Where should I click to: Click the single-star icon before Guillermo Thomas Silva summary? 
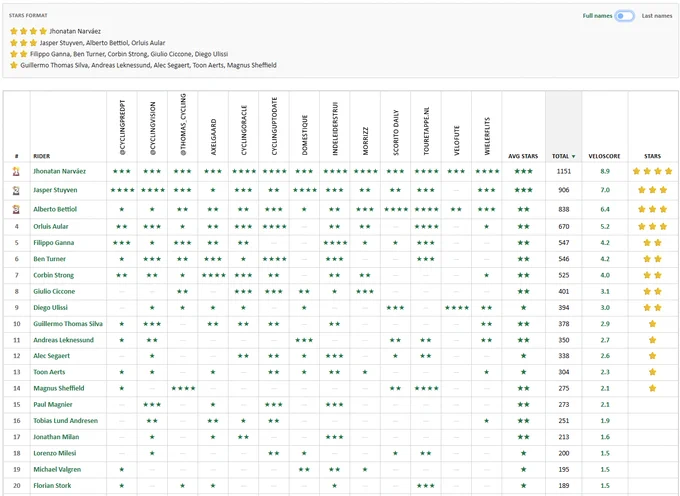tap(13, 65)
